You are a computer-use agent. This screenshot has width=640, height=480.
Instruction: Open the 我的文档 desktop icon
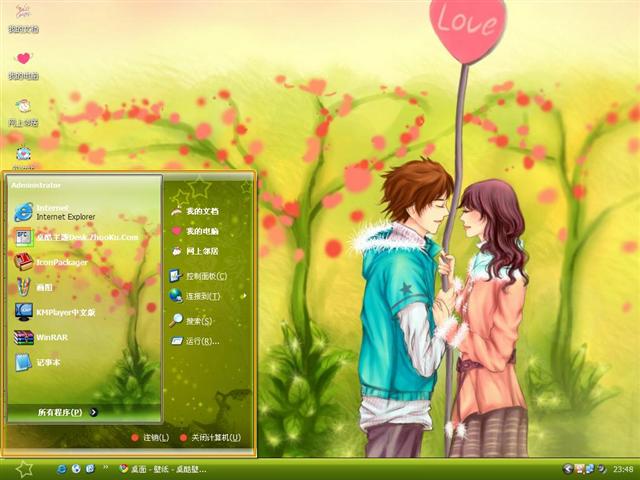click(23, 18)
